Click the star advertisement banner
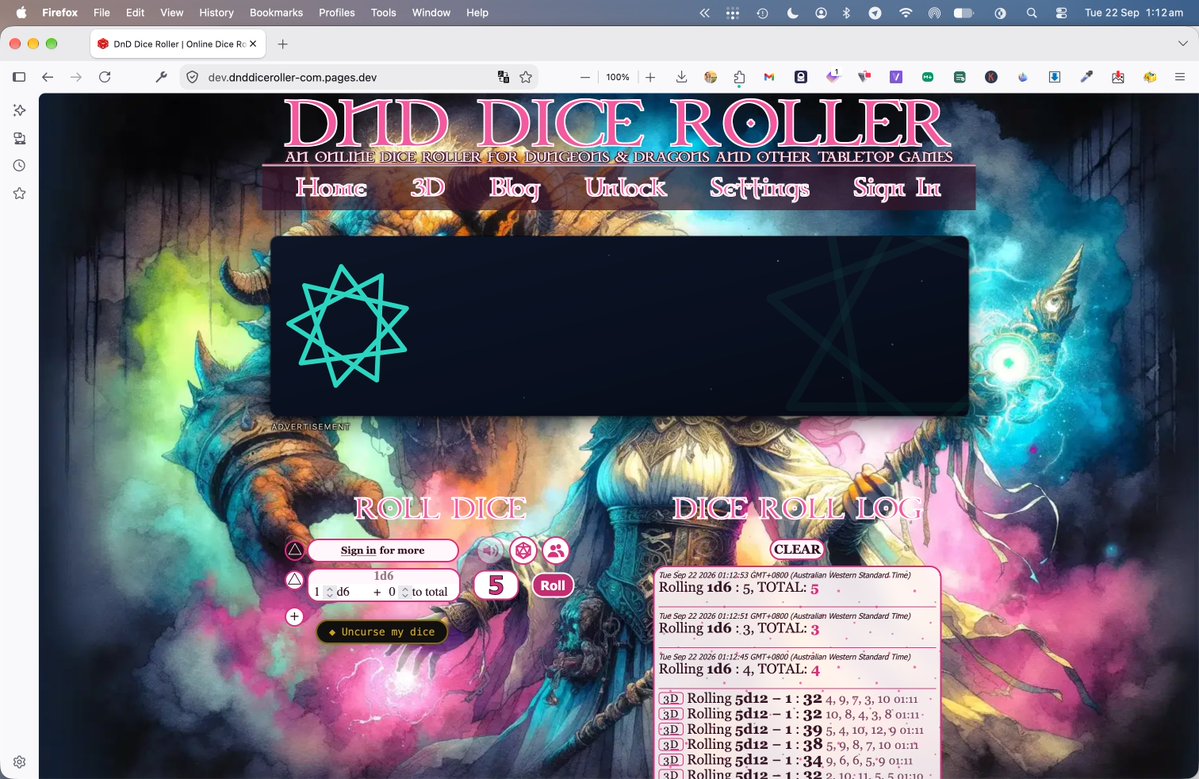This screenshot has height=779, width=1199. point(619,326)
